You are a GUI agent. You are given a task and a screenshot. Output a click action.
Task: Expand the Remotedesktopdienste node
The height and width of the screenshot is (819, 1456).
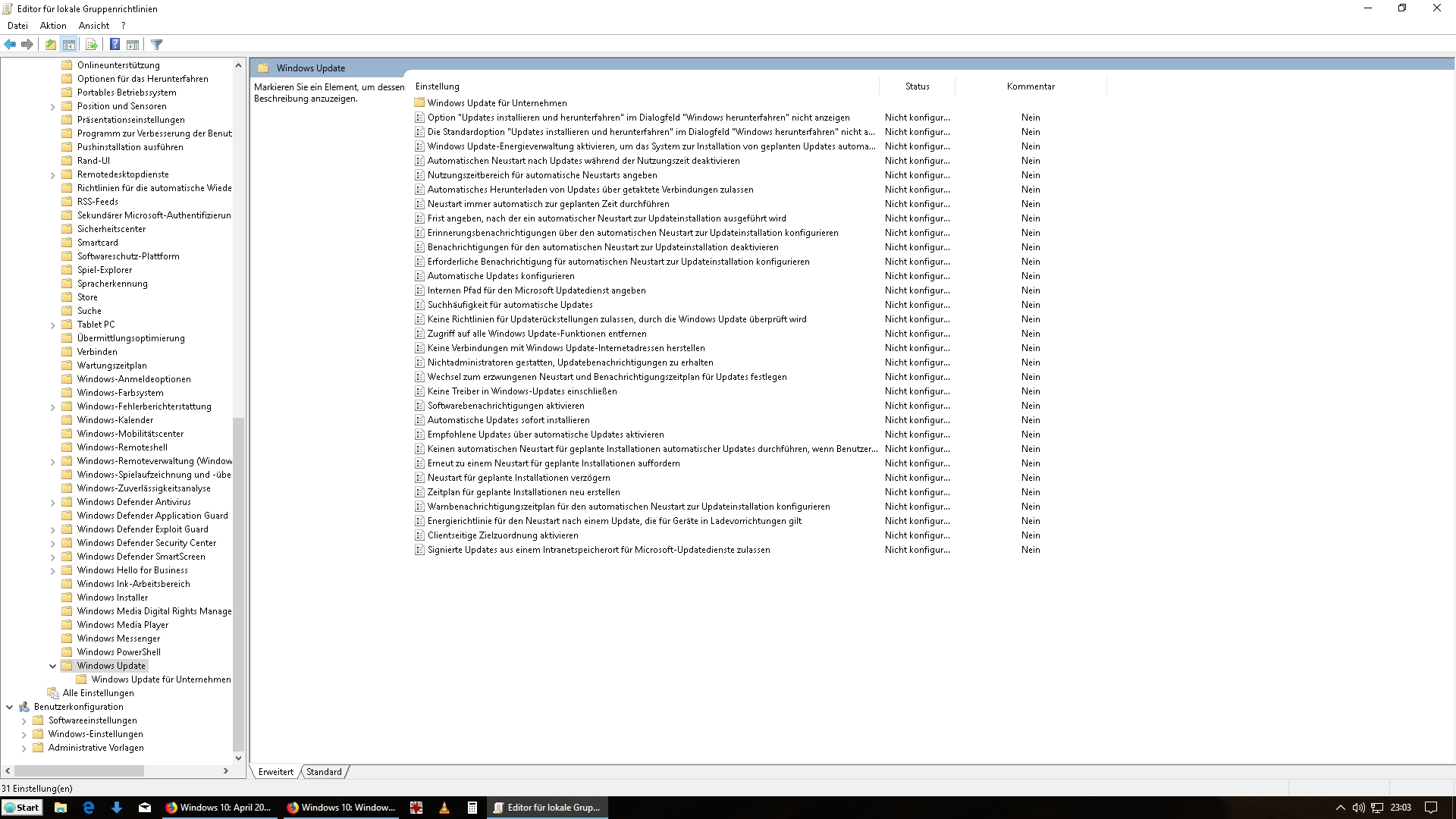click(x=52, y=175)
